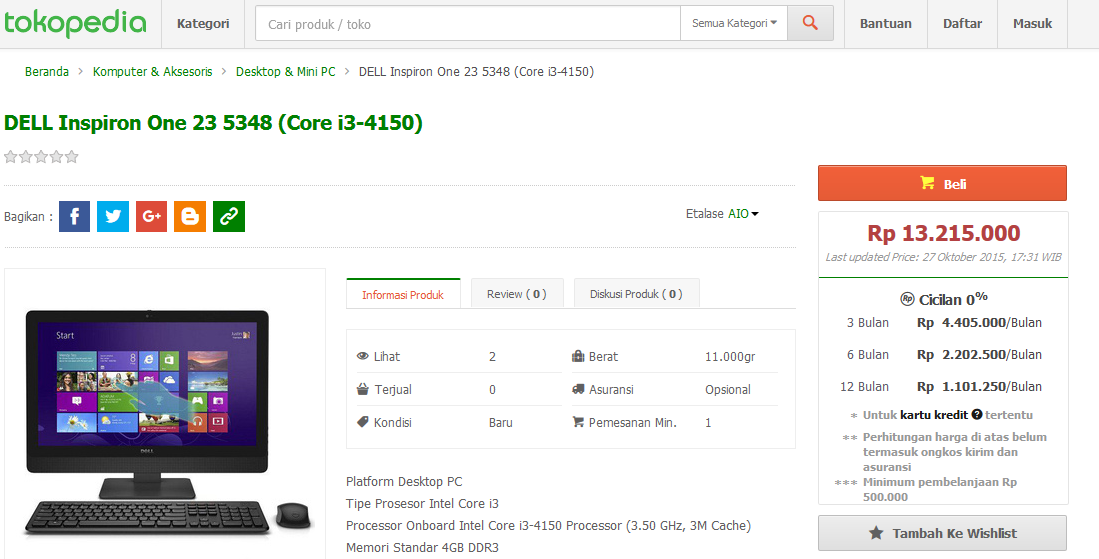Open the Kategori menu
Viewport: 1099px width, 559px height.
pyautogui.click(x=203, y=24)
